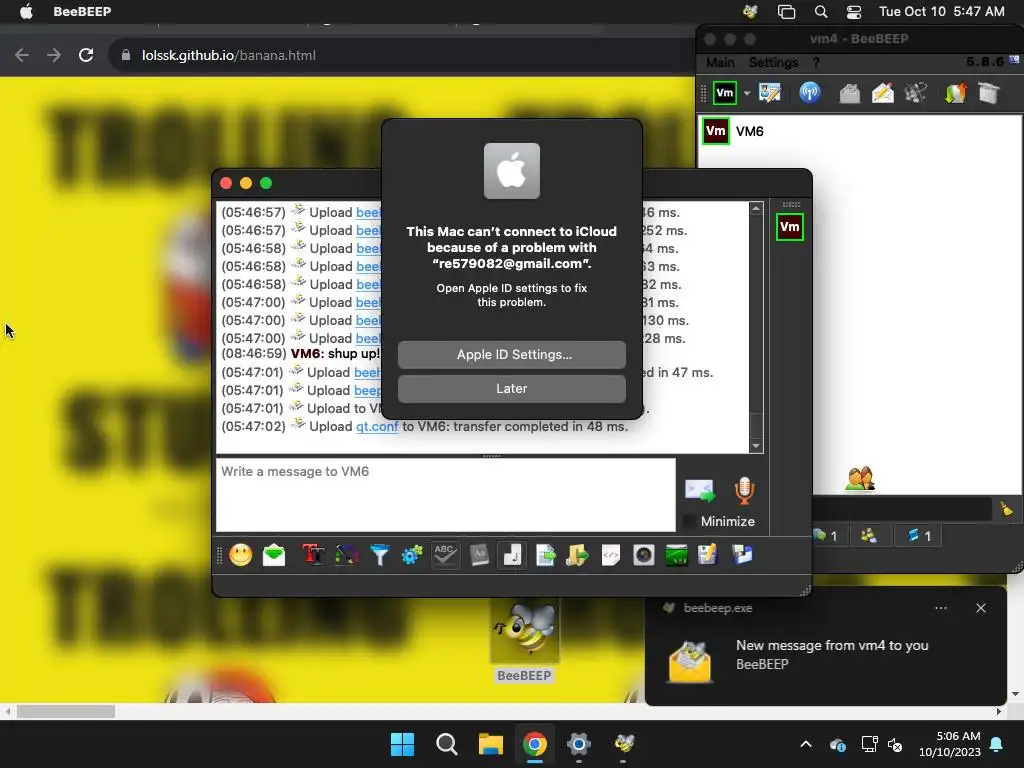Click scroll-down arrow of chat log scrollbar
This screenshot has height=768, width=1024.
(756, 446)
